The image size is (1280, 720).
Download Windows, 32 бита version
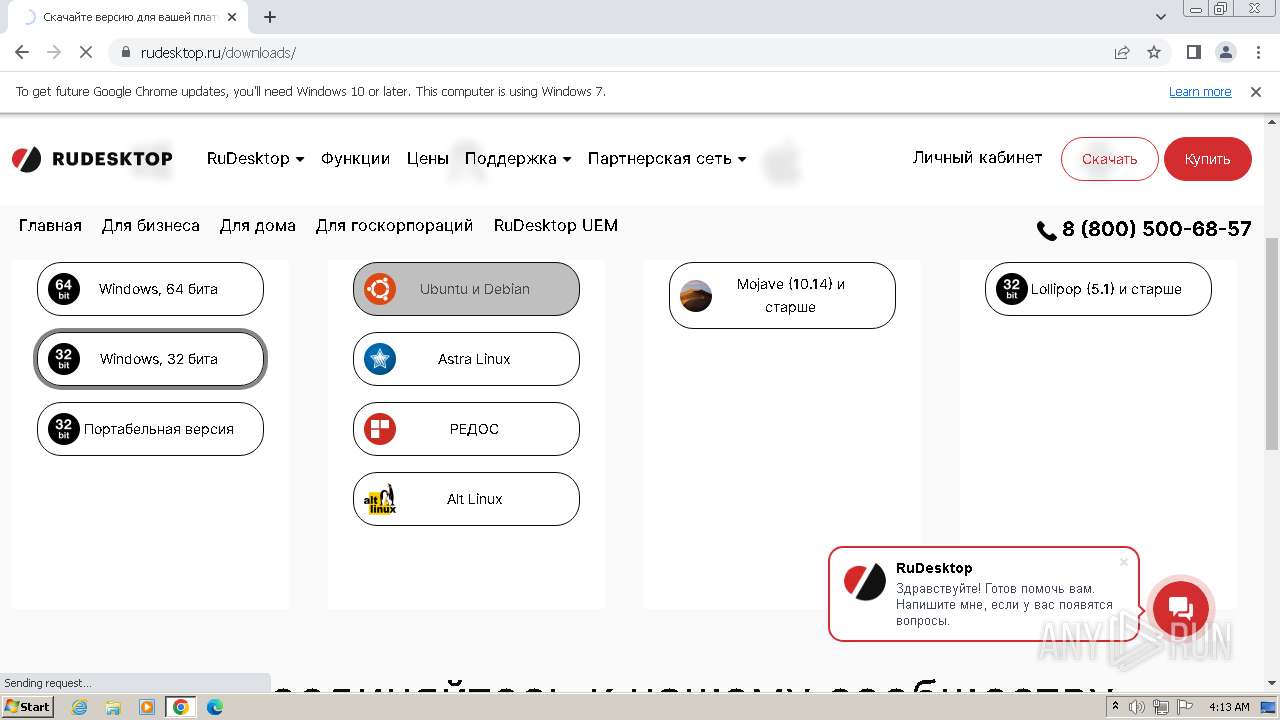point(150,359)
